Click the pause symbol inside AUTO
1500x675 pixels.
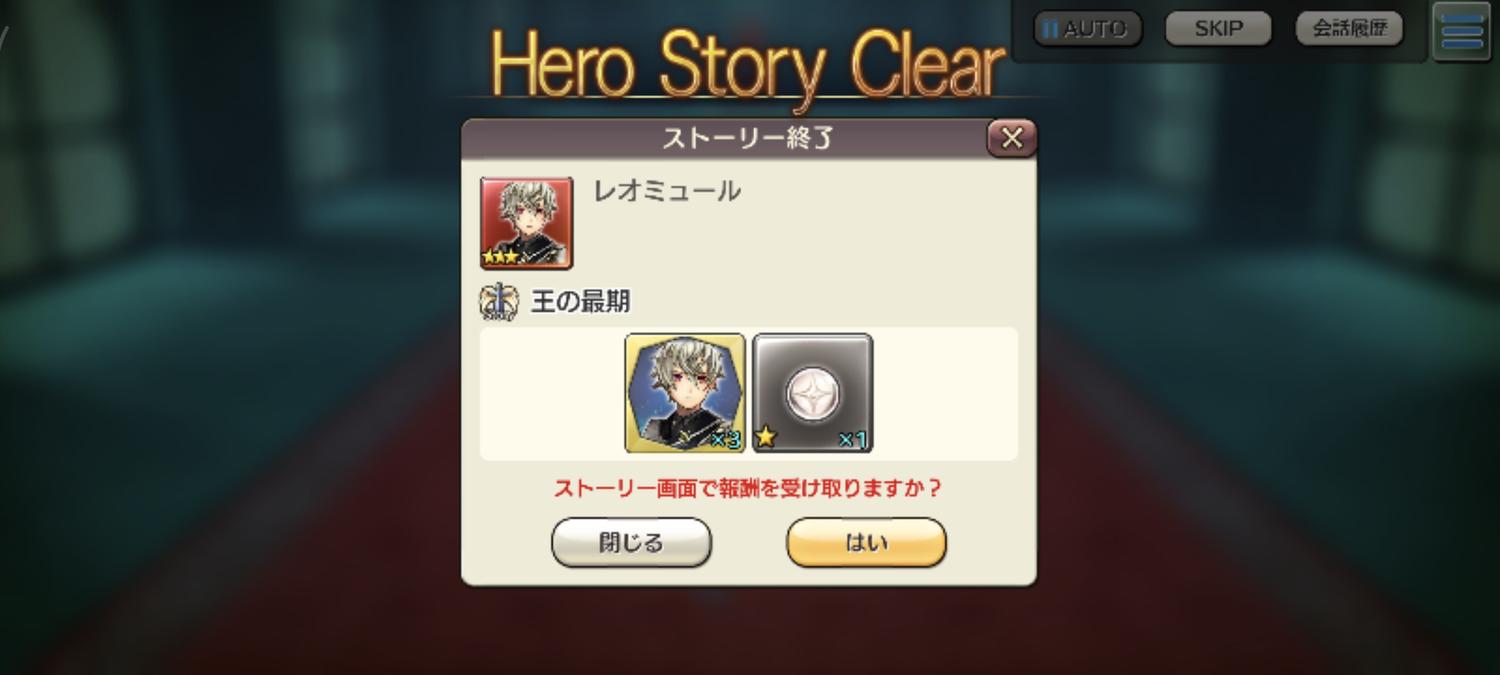(x=1050, y=29)
